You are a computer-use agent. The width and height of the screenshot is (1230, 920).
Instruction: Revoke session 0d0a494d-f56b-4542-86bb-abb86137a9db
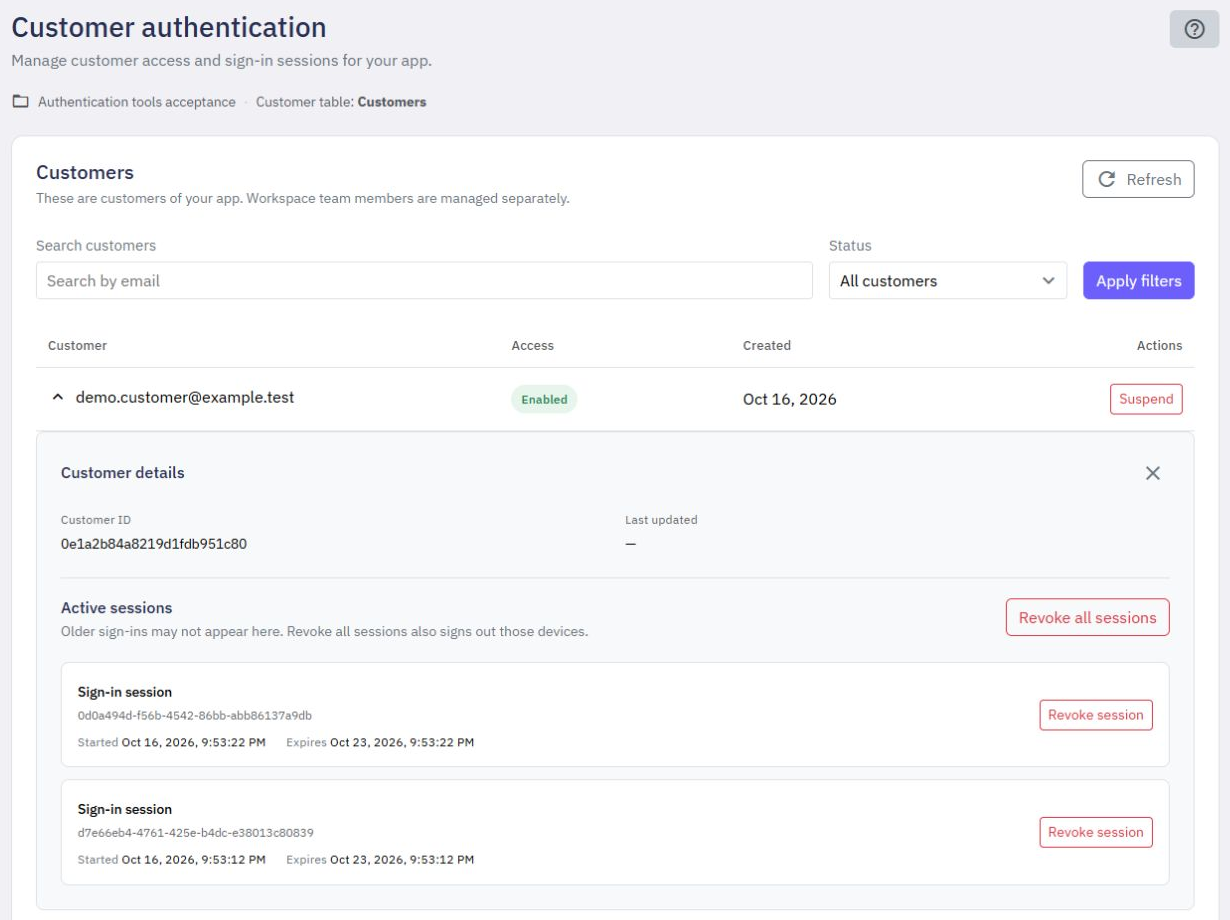click(1096, 715)
